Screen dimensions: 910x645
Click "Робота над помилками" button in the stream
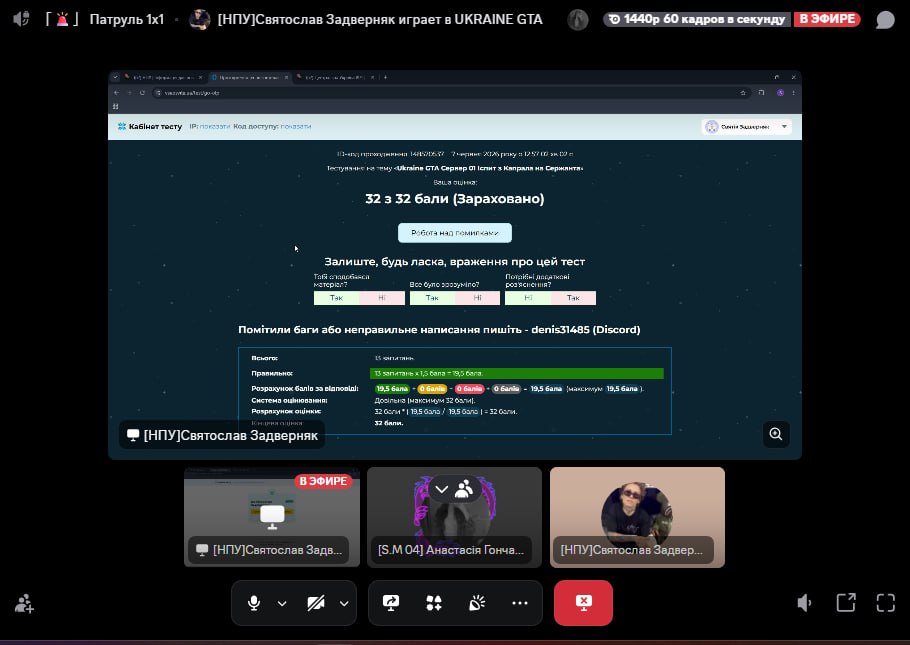tap(454, 233)
